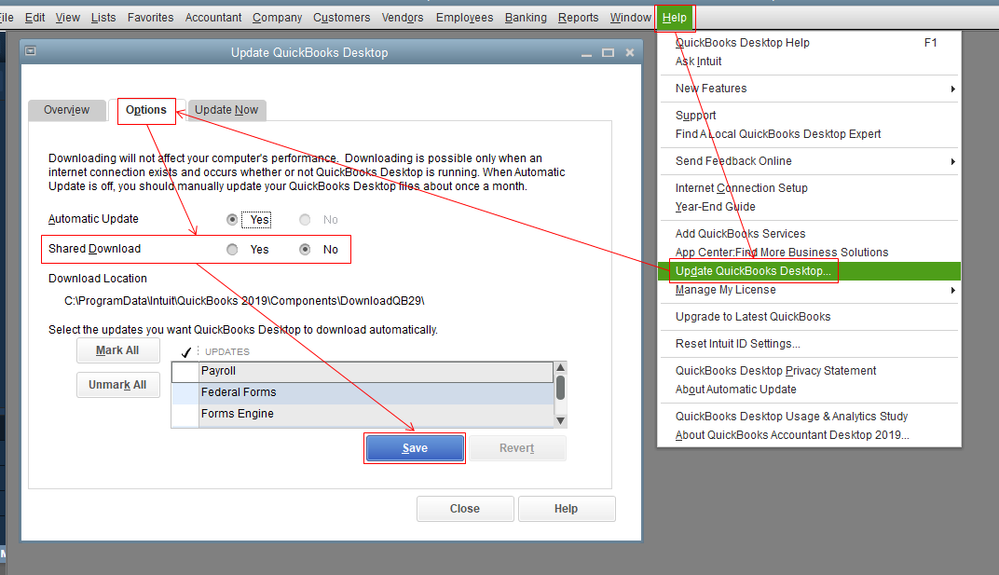Image resolution: width=999 pixels, height=575 pixels.
Task: Set Shared Download to Yes
Action: click(232, 250)
